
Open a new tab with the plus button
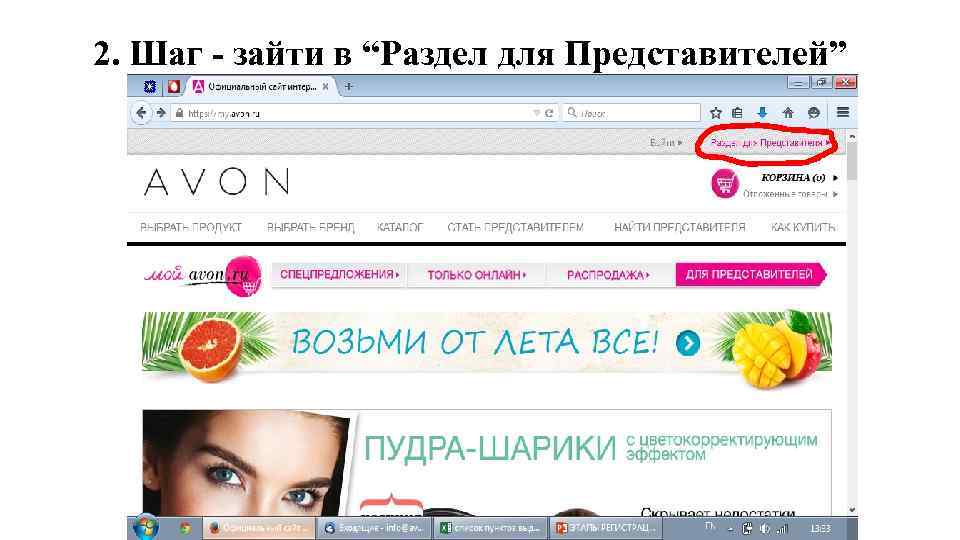(x=348, y=87)
